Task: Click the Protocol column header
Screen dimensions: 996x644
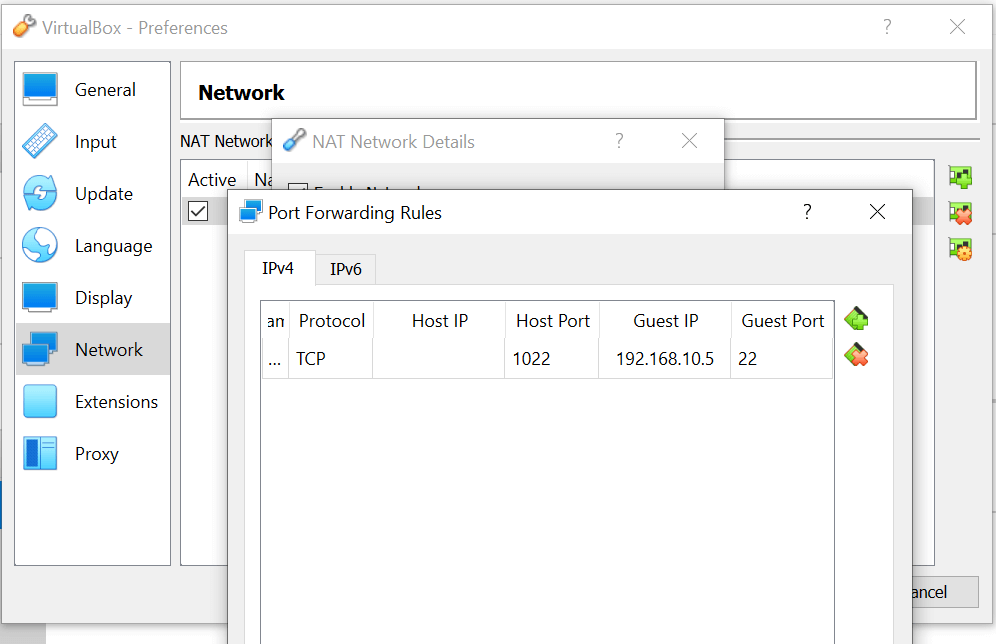Action: tap(331, 321)
